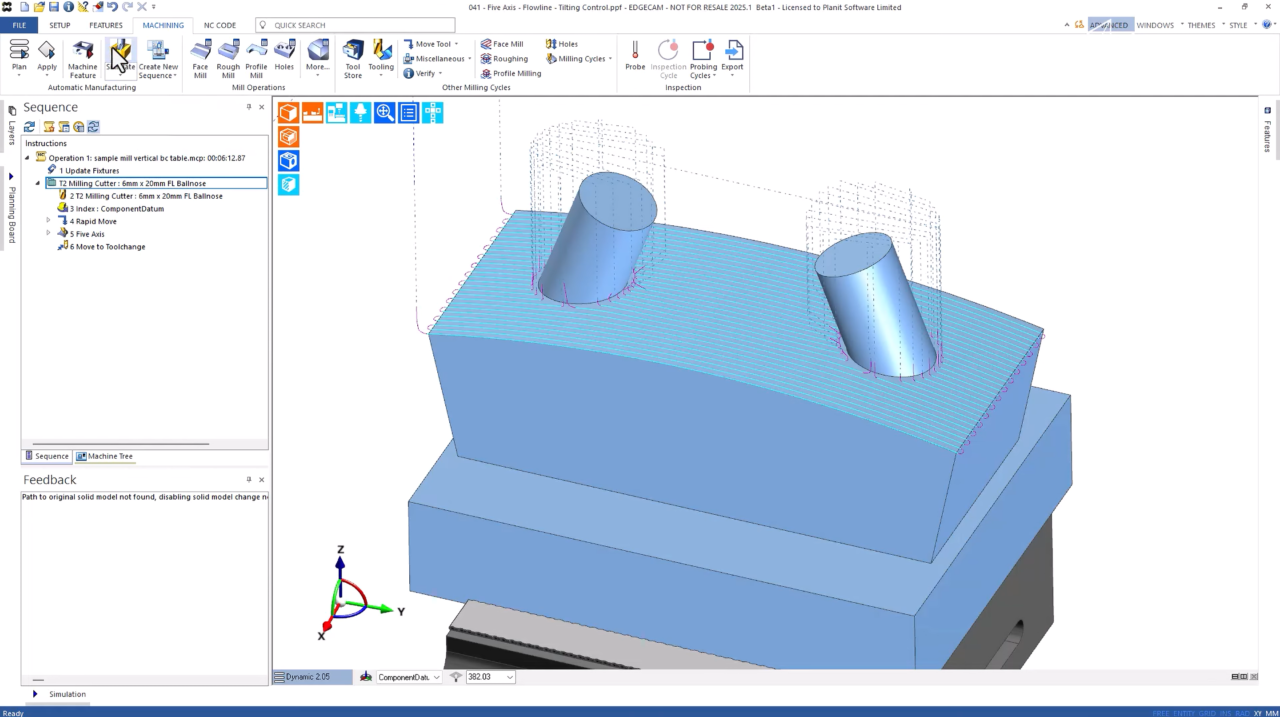Open the Plan tool in the ribbon
The image size is (1280, 717).
[19, 57]
